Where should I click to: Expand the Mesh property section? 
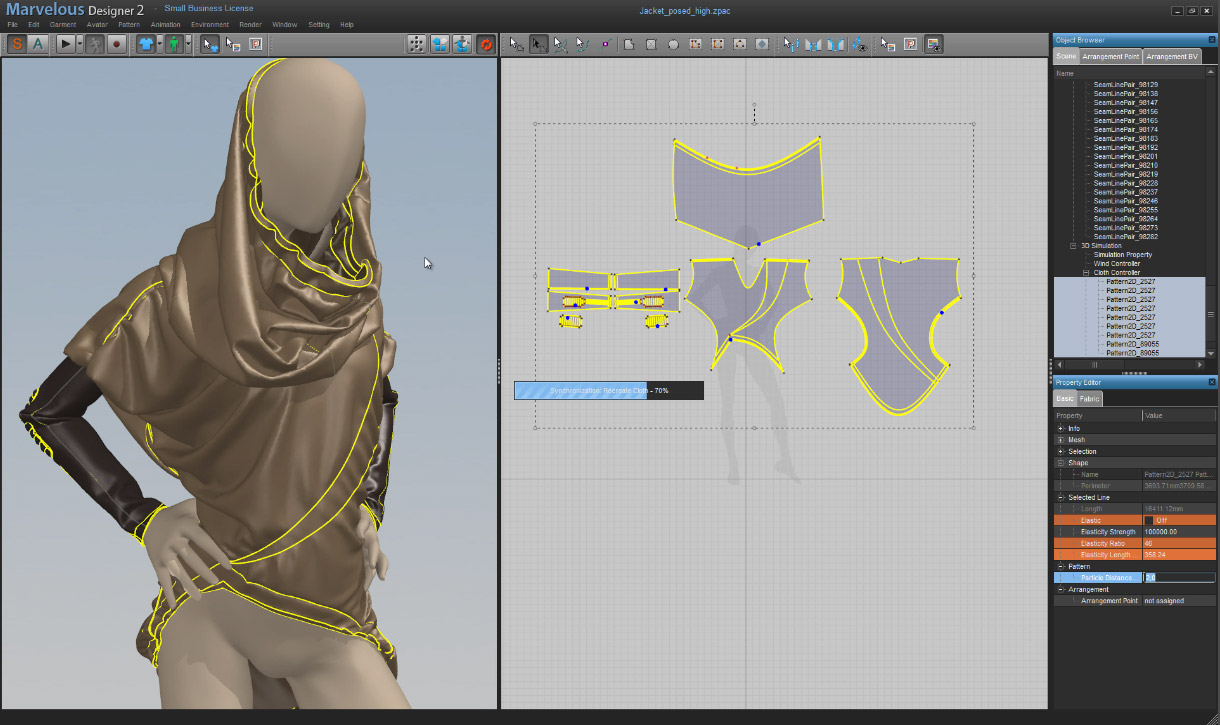pos(1061,440)
